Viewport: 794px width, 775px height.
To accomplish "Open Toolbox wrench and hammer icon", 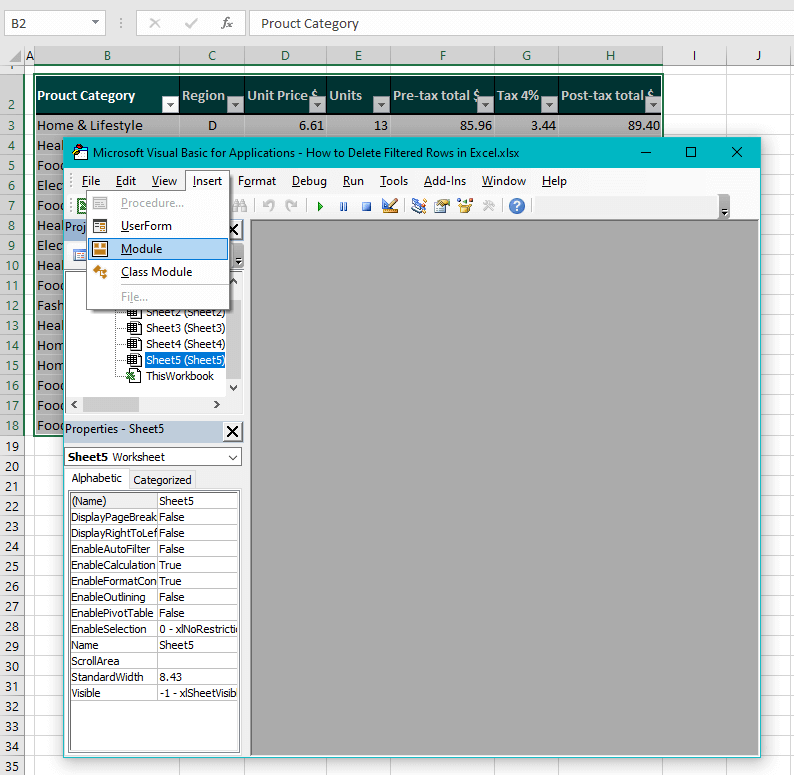I will [488, 206].
